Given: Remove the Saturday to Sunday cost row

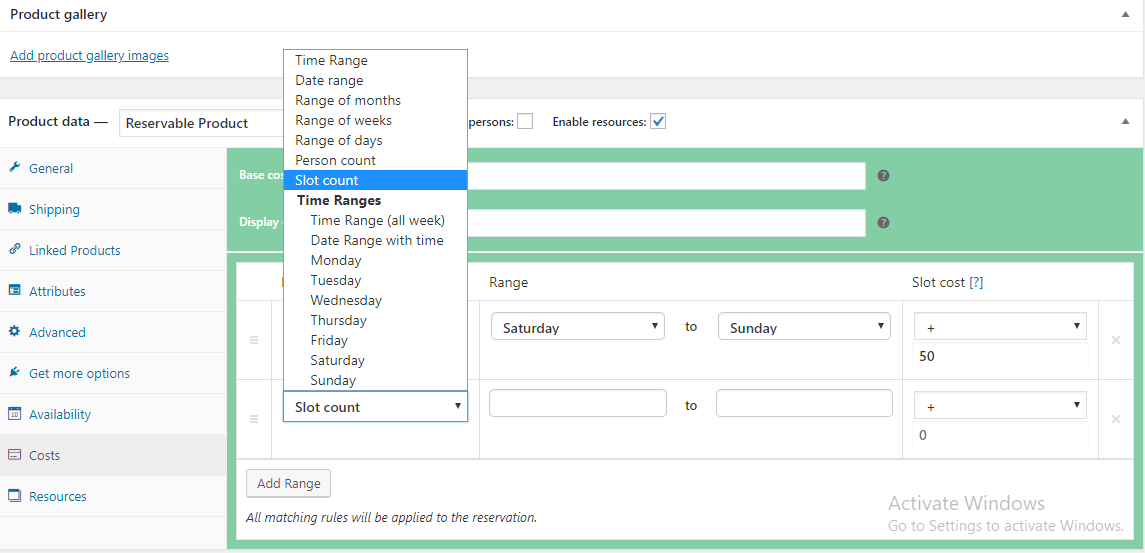Looking at the screenshot, I should pos(1116,340).
